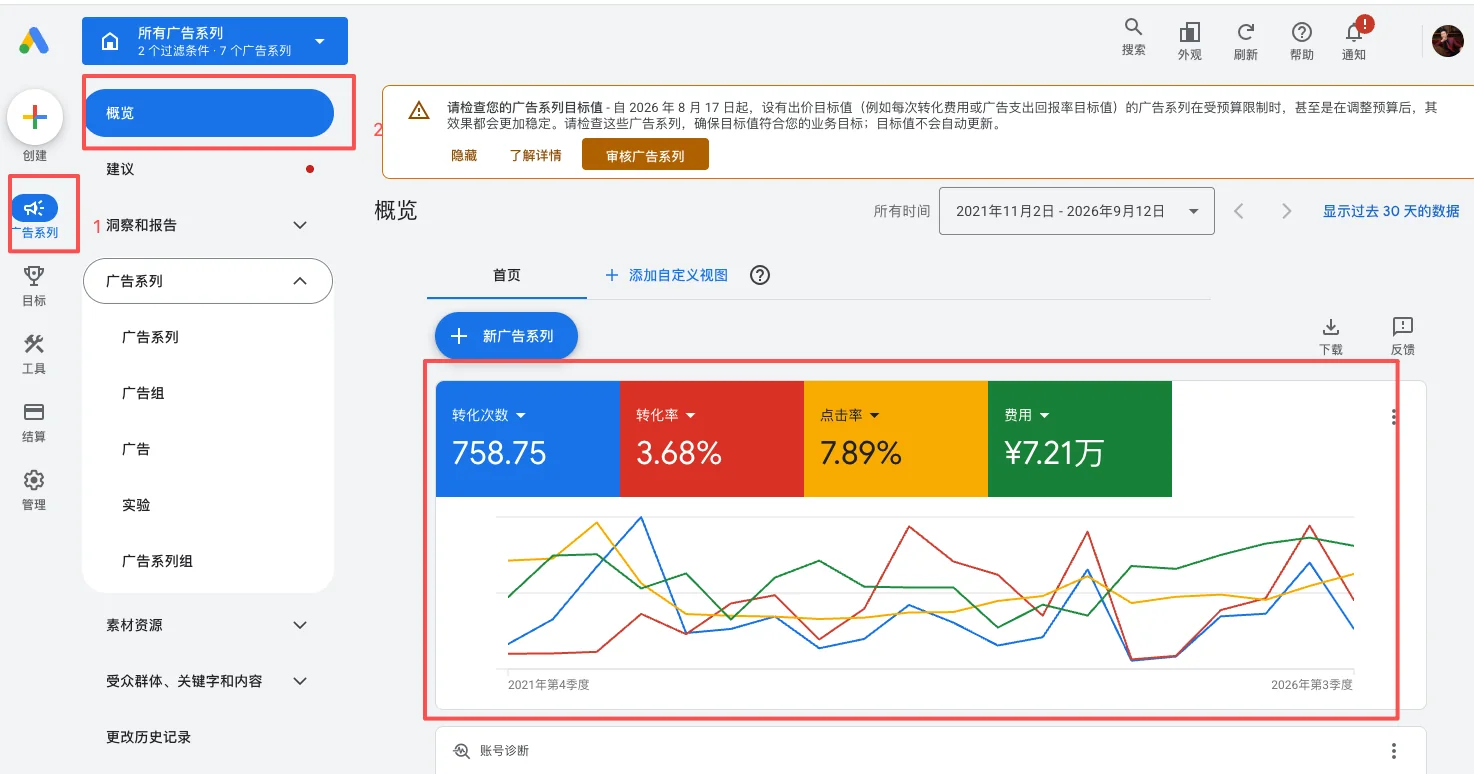The height and width of the screenshot is (774, 1474).
Task: Expand 素材资源 section
Action: [300, 625]
